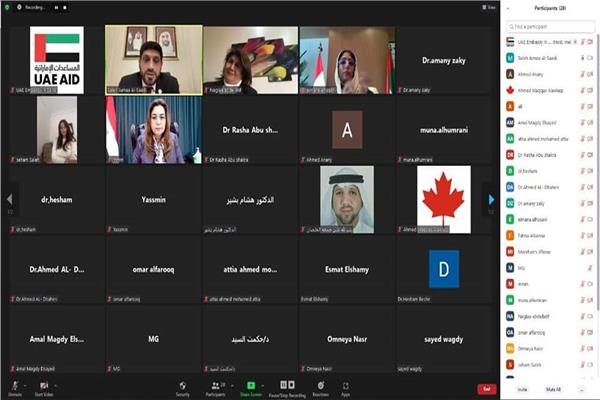Click the Start Video camera icon
Screen dimensions: 600x400
coord(44,385)
